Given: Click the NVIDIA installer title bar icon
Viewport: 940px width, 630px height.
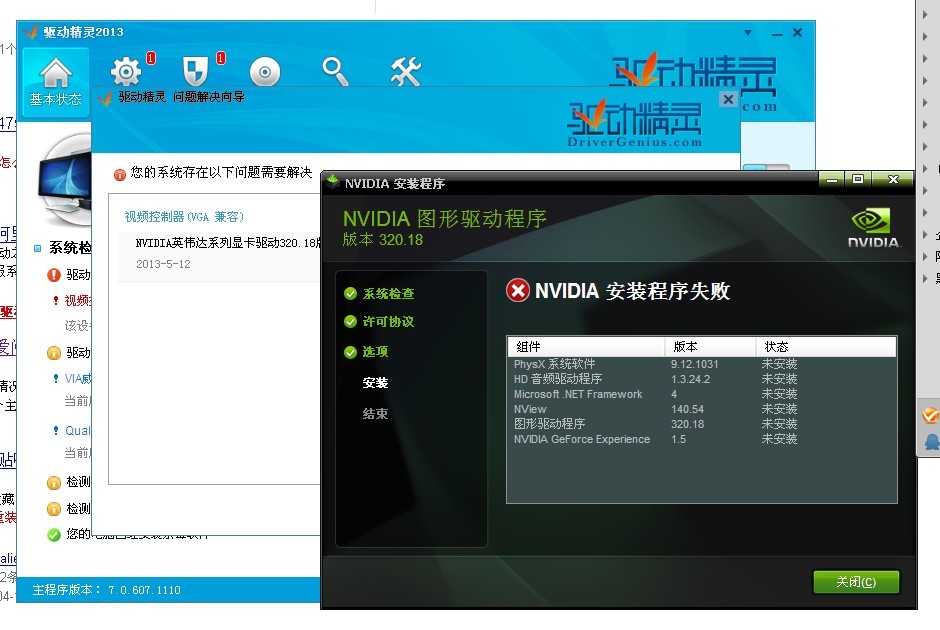Looking at the screenshot, I should (x=332, y=182).
